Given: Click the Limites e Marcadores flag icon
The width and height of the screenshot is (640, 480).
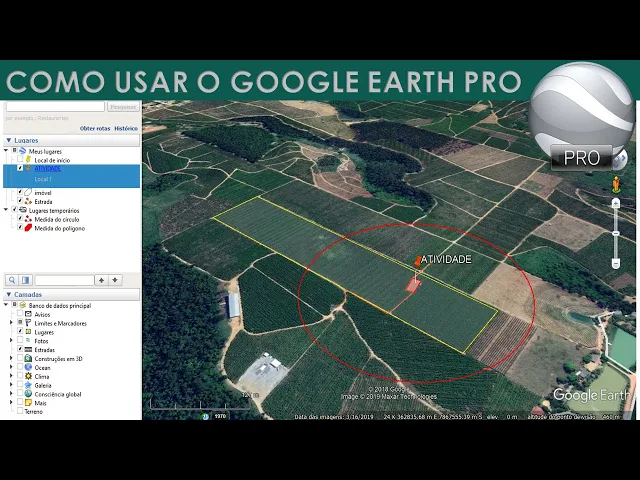Looking at the screenshot, I should click(28, 323).
